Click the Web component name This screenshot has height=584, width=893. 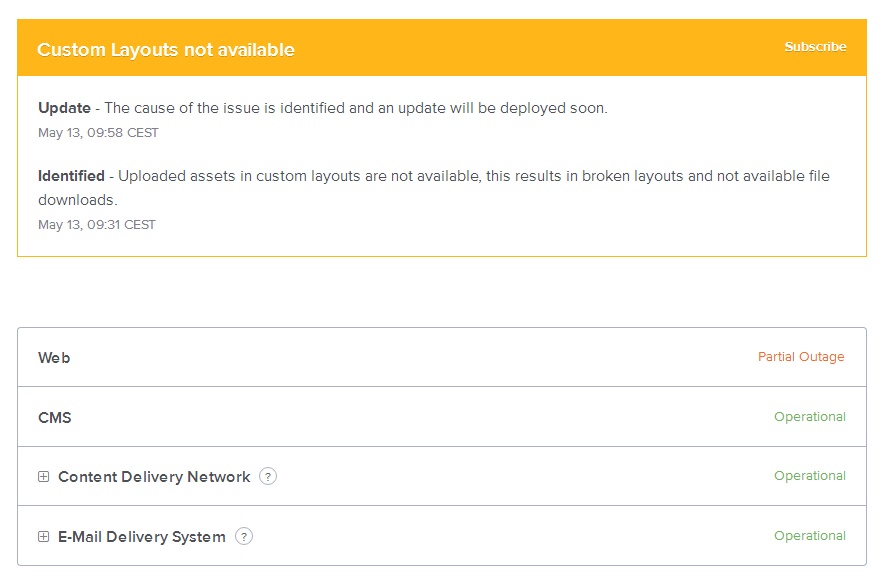tap(54, 358)
